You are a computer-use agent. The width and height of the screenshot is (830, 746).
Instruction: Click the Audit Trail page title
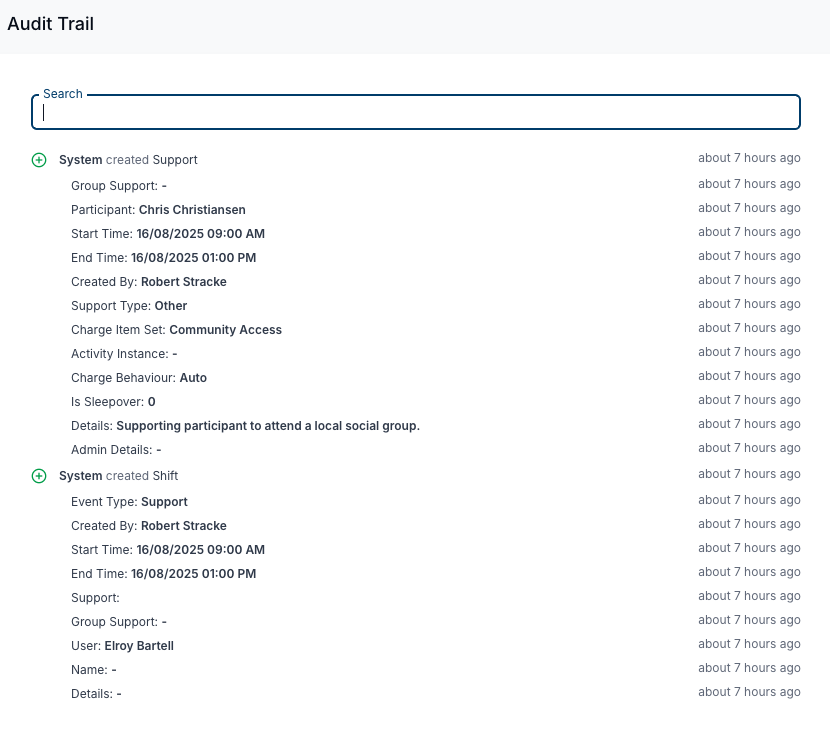click(x=51, y=24)
